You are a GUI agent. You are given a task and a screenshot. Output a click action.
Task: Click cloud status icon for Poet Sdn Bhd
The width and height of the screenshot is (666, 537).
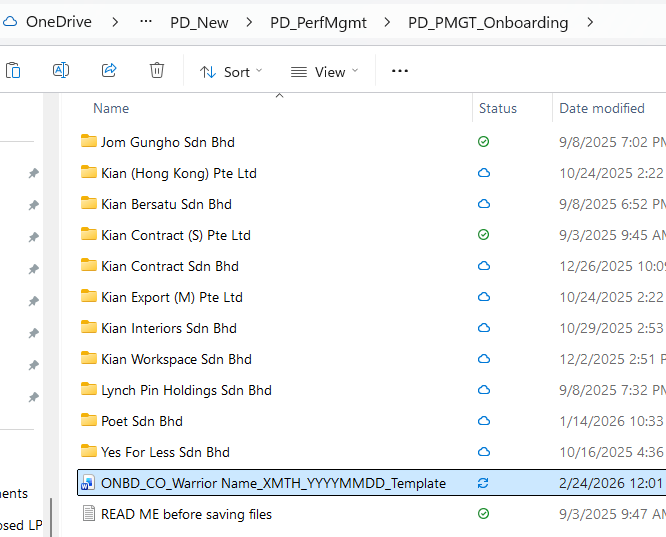[484, 421]
